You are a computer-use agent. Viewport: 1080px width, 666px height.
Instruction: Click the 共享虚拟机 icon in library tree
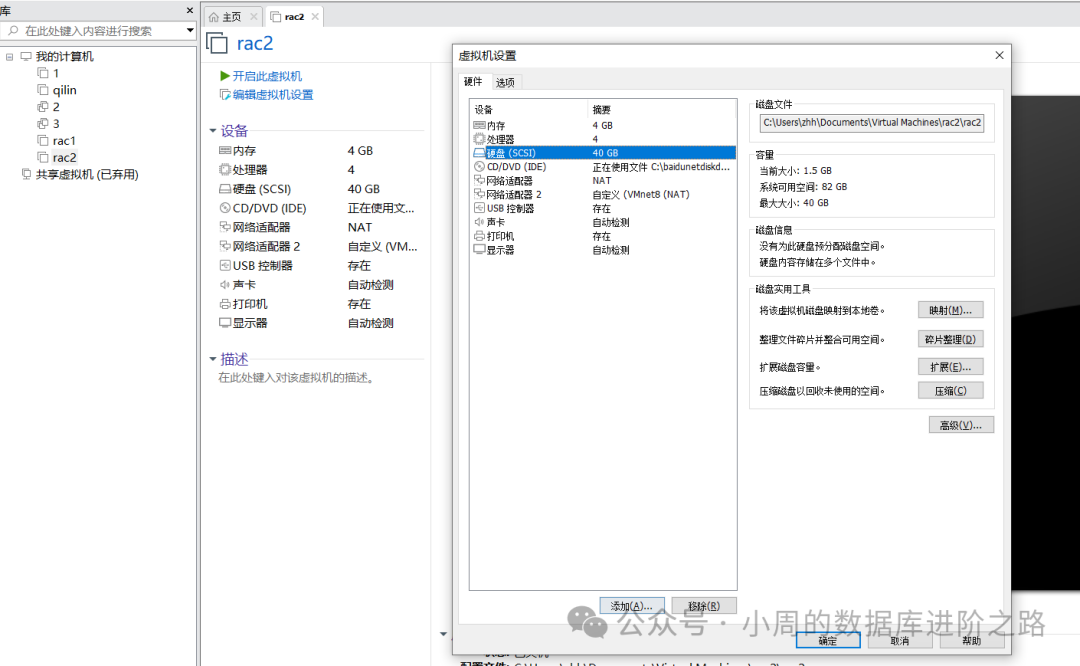click(x=26, y=174)
